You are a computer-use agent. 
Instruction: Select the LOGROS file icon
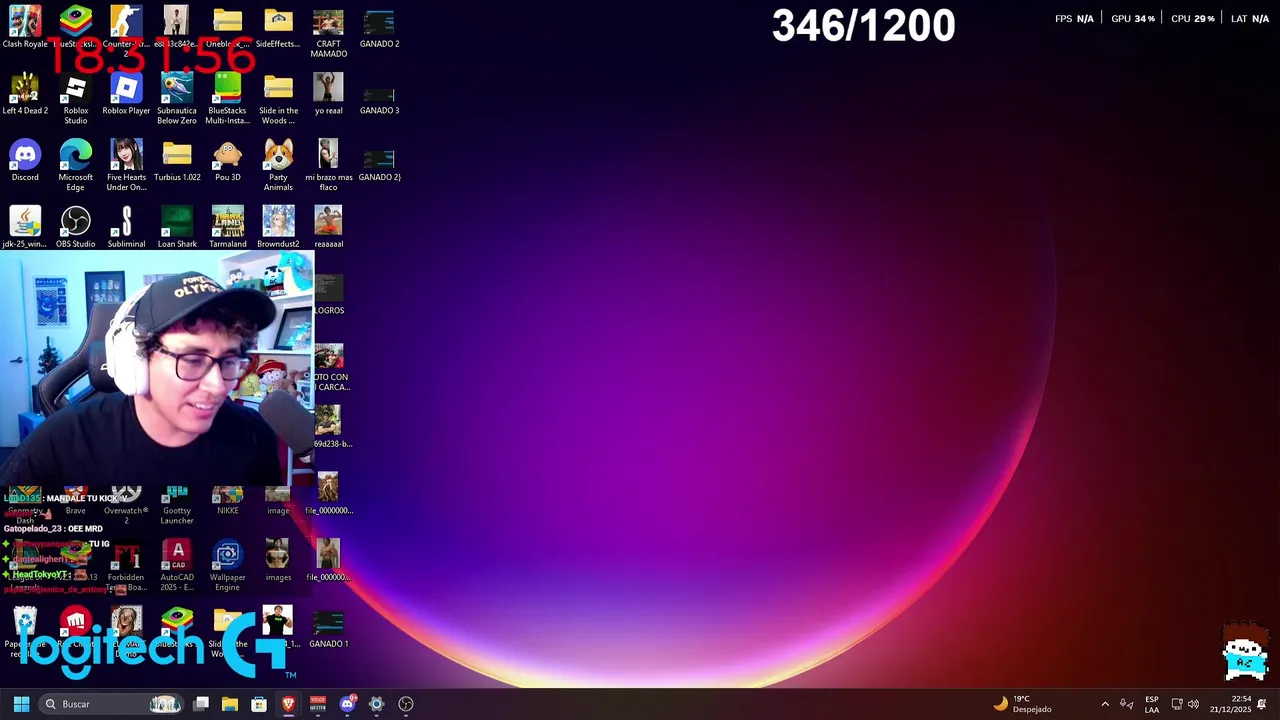coord(328,294)
